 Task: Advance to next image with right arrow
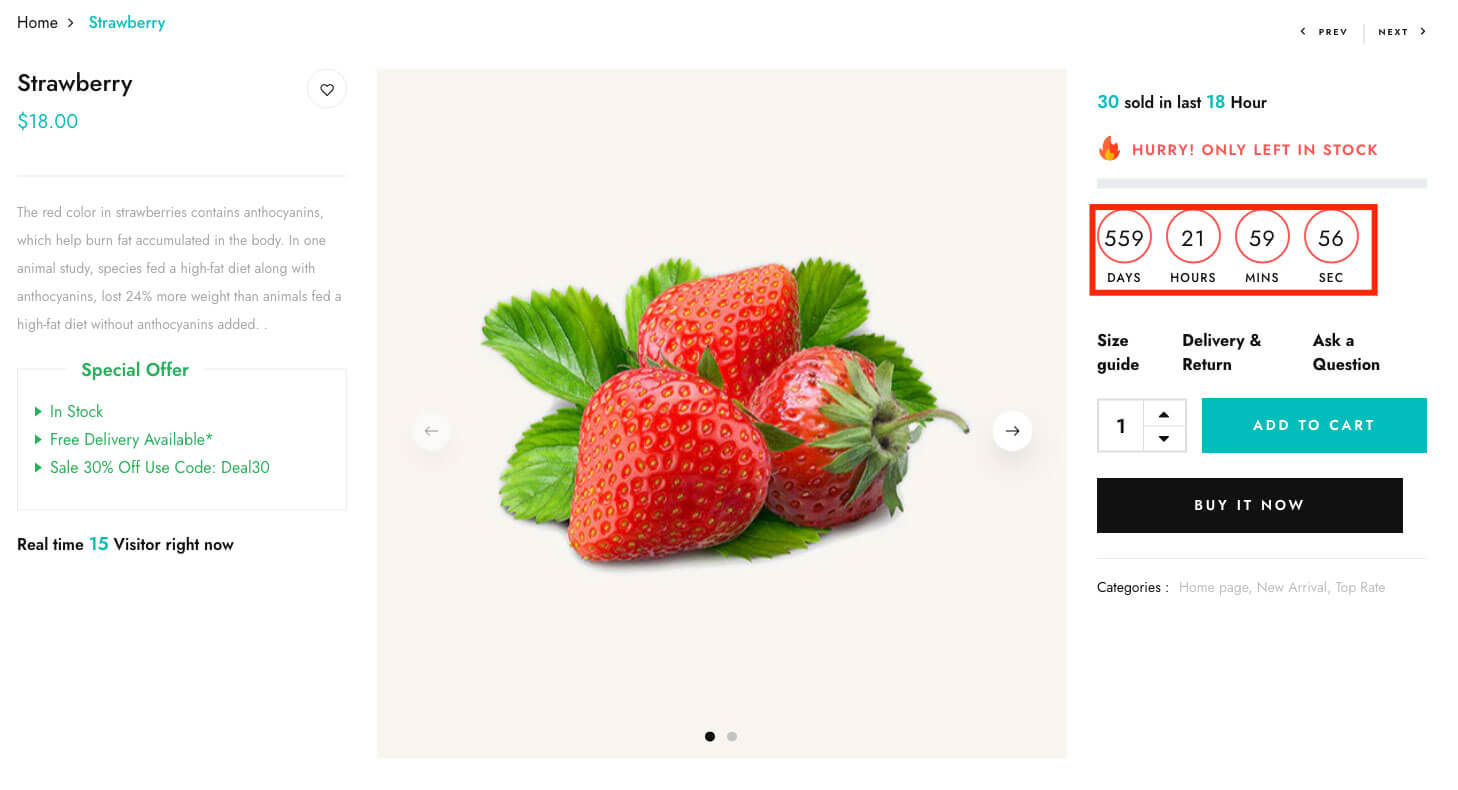[1012, 431]
